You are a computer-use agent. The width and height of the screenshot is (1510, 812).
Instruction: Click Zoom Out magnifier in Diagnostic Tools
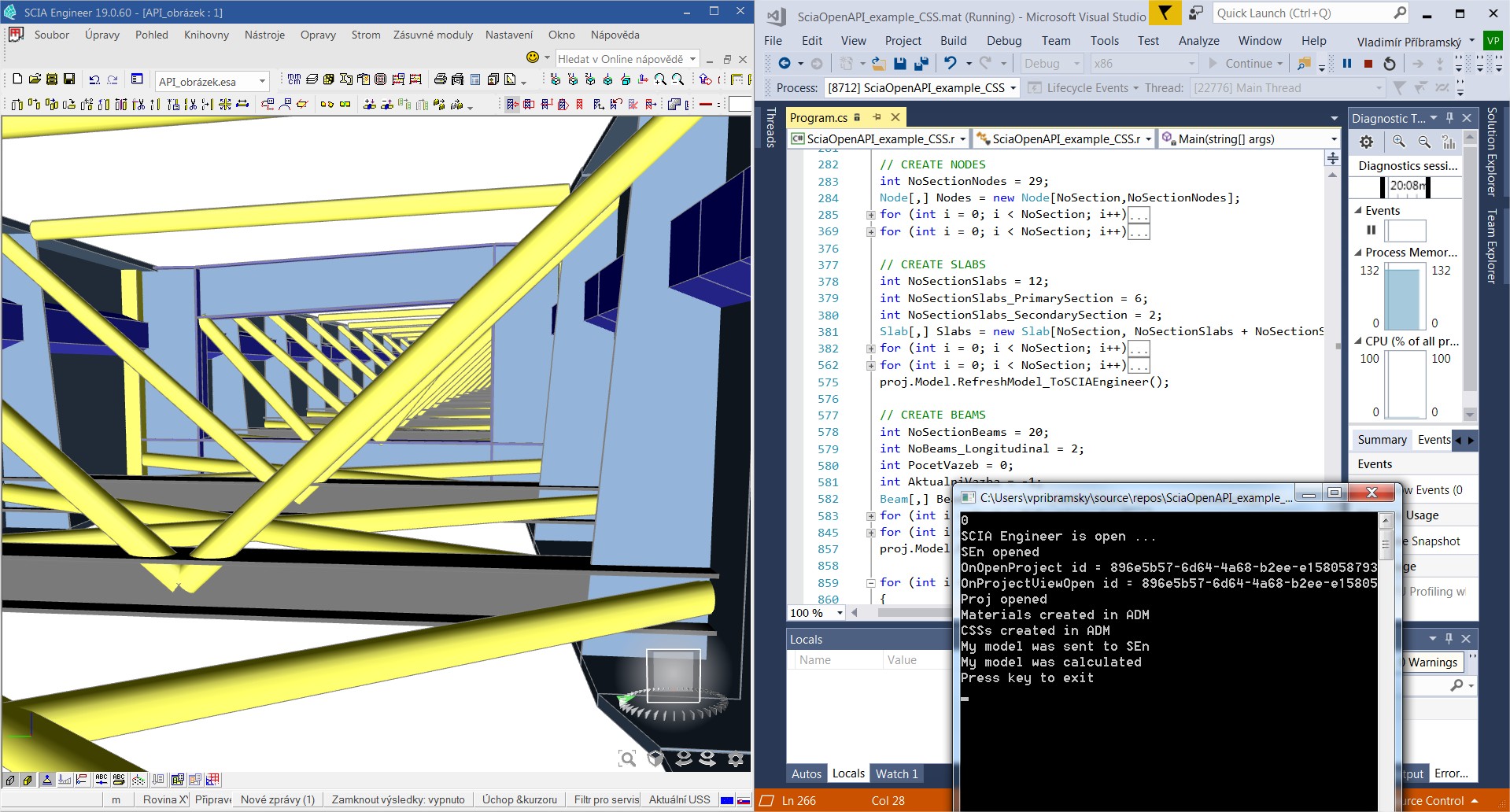pyautogui.click(x=1424, y=142)
